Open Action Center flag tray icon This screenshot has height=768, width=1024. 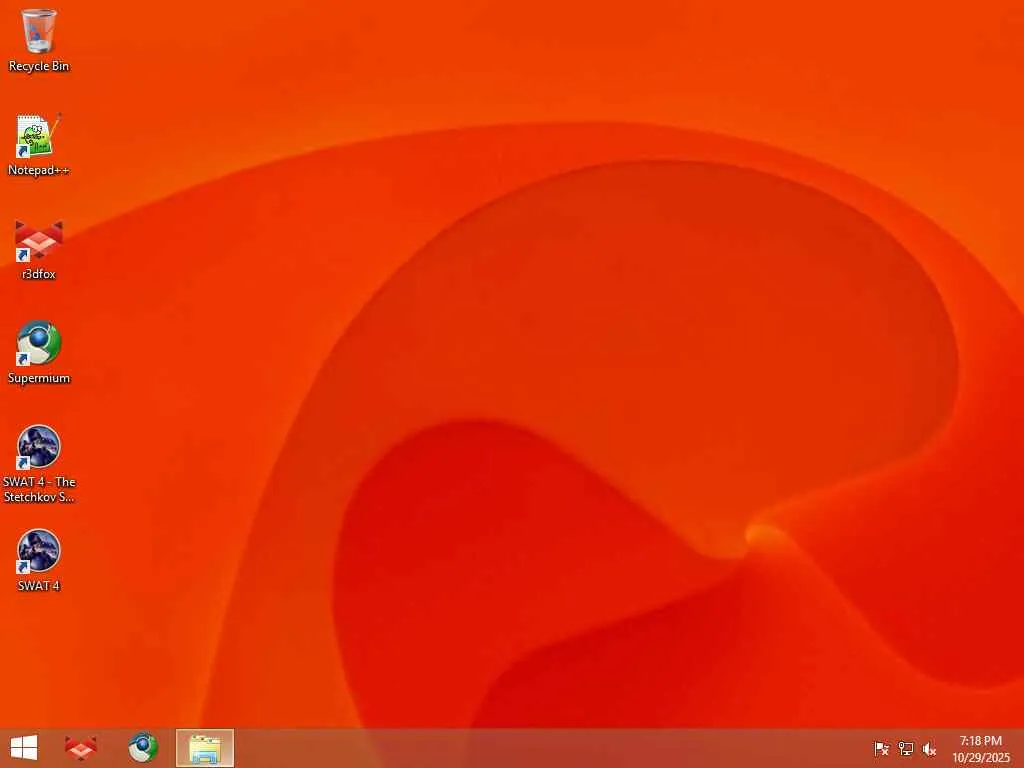click(x=881, y=748)
